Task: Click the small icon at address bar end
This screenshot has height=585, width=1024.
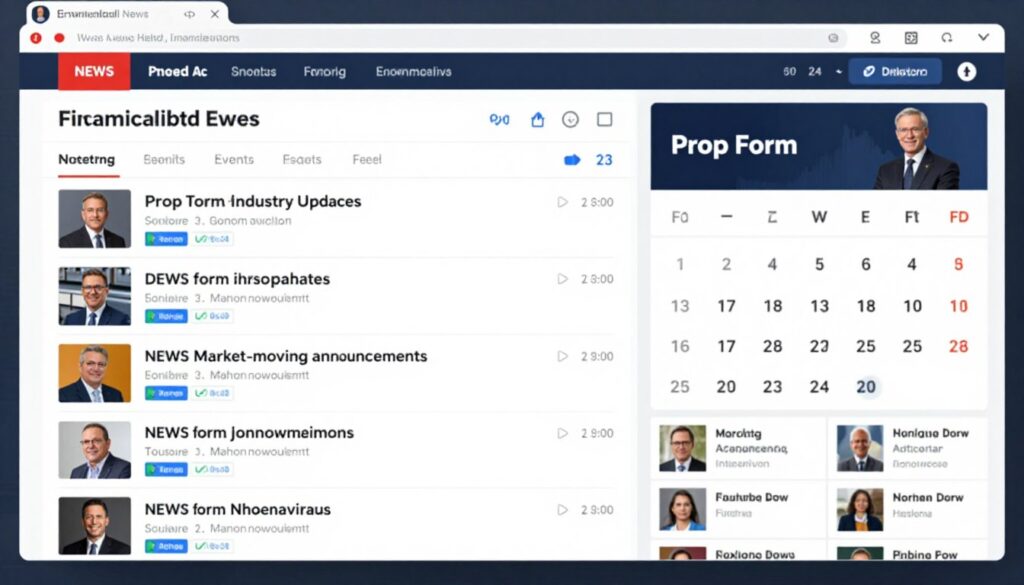Action: 833,38
